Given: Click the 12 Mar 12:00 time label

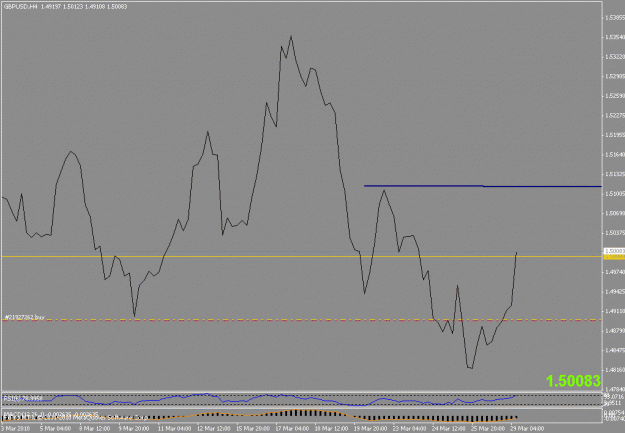Looking at the screenshot, I should click(212, 429).
